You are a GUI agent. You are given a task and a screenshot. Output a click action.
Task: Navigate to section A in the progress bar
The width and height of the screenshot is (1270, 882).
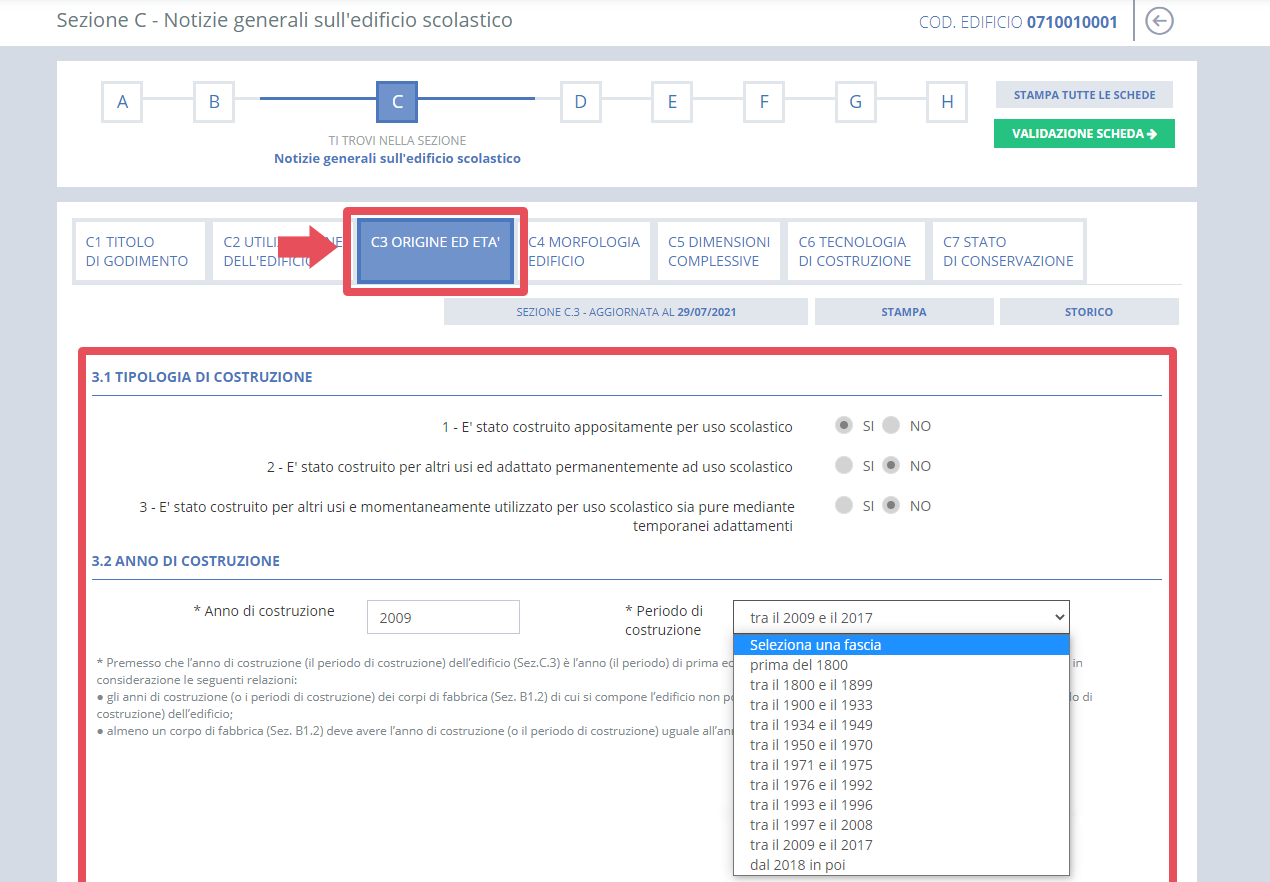pos(121,101)
